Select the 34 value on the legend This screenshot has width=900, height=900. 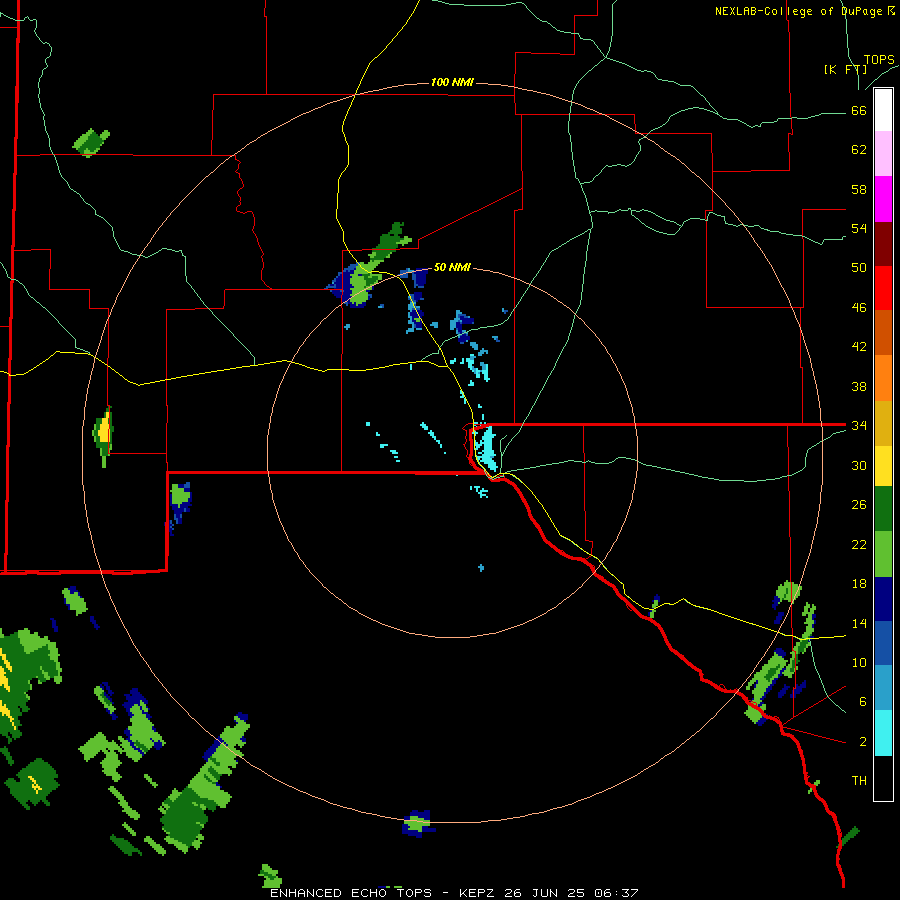[859, 426]
